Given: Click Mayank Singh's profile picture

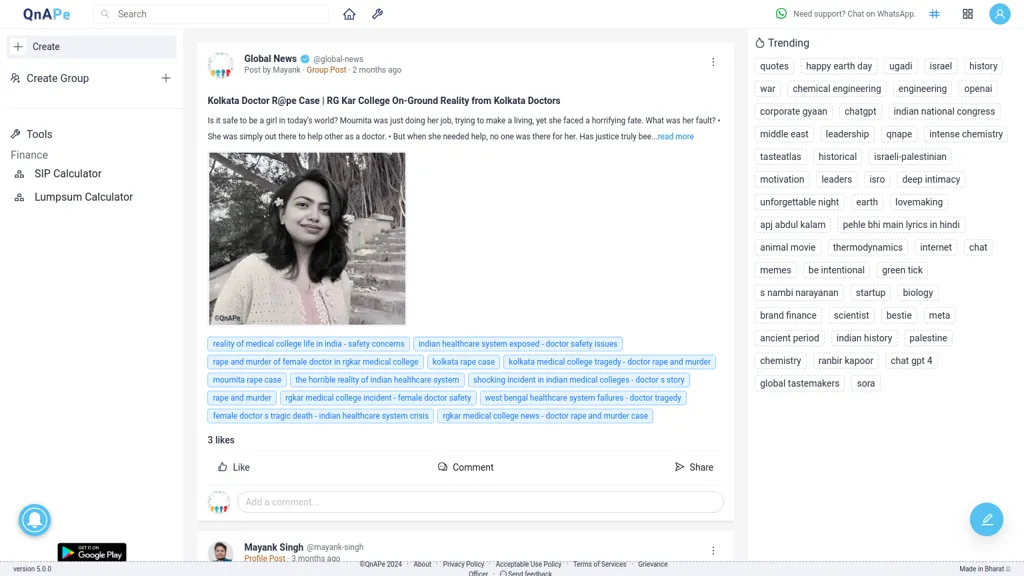Looking at the screenshot, I should pyautogui.click(x=221, y=552).
